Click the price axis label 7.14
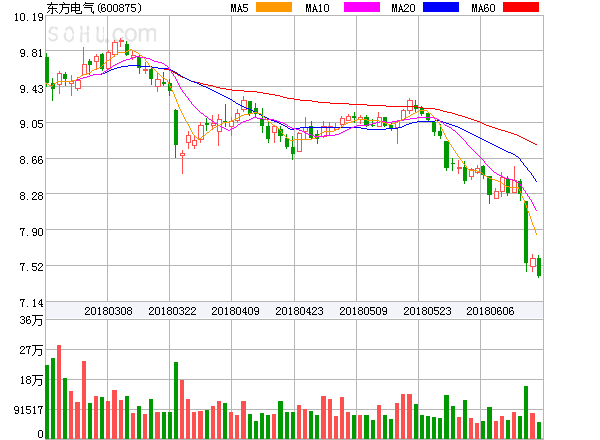This screenshot has height=440, width=600. tap(31, 303)
